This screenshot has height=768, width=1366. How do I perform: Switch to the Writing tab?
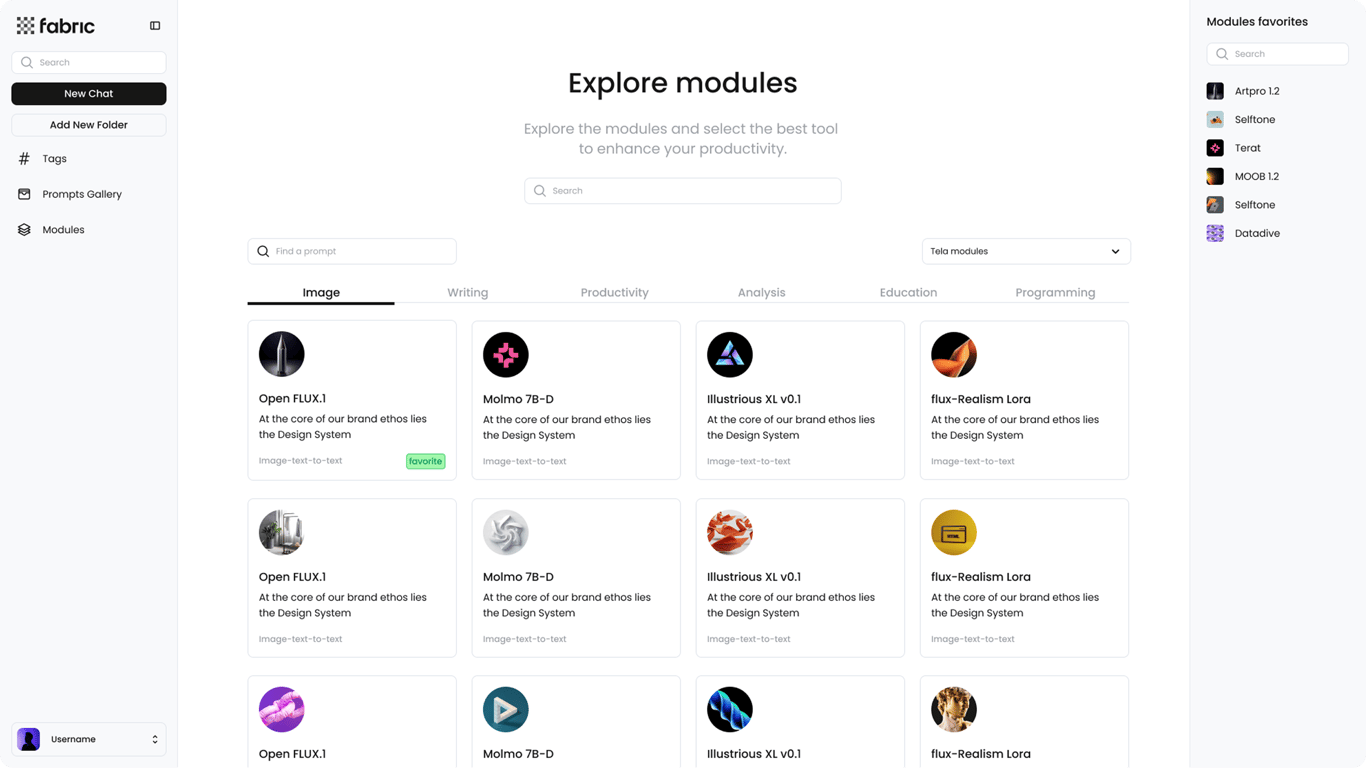tap(468, 293)
